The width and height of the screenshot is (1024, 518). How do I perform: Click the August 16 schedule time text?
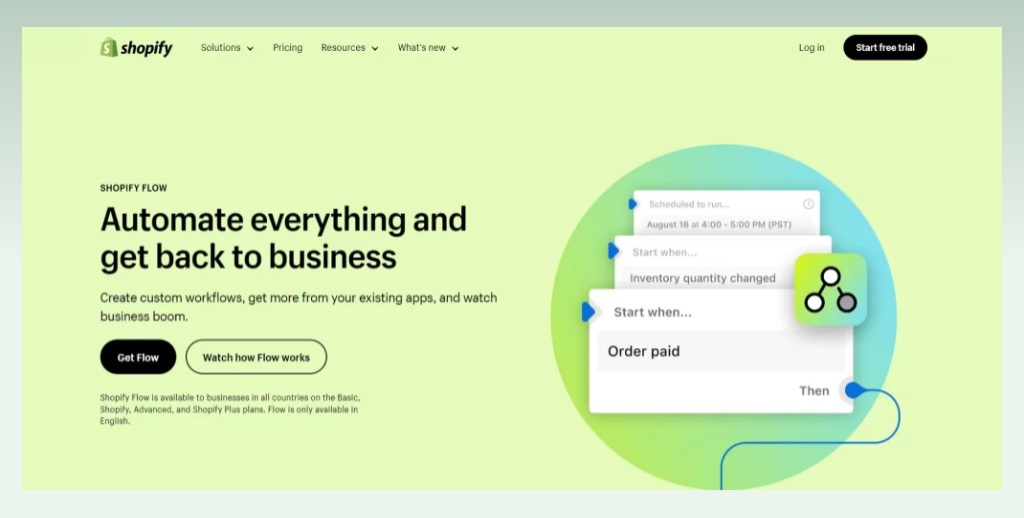719,225
